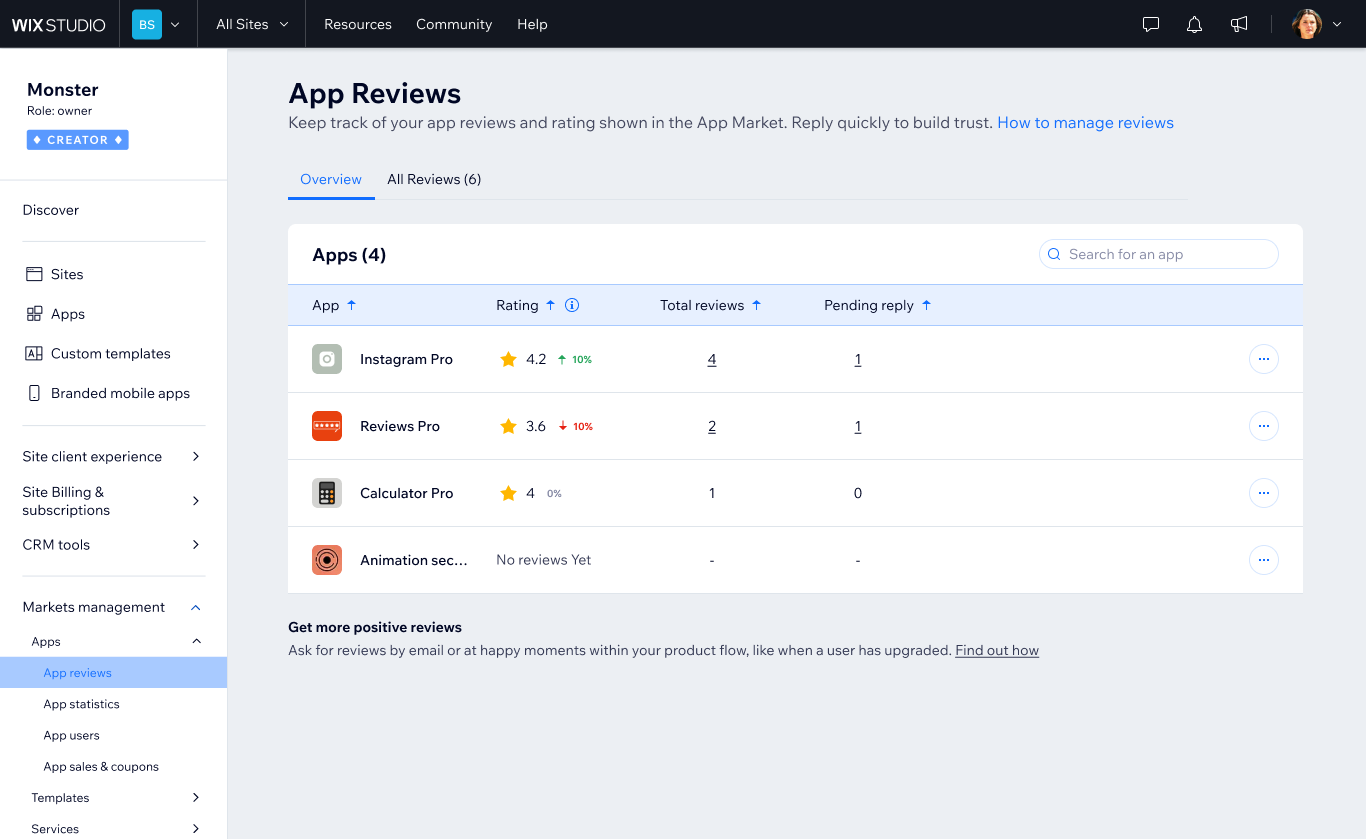Viewport: 1366px width, 839px height.
Task: Open the chat messages icon
Action: 1151,25
